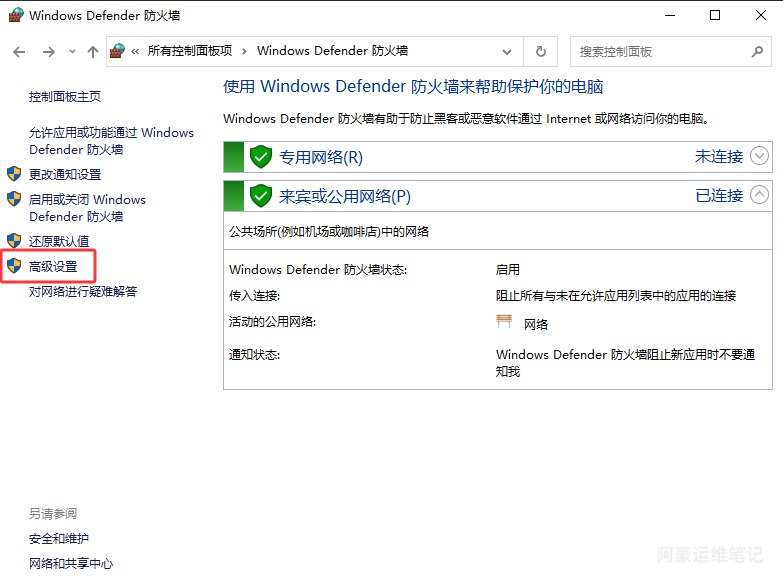Viewport: 783px width, 581px height.
Task: Go up one level with up arrow
Action: pos(93,52)
